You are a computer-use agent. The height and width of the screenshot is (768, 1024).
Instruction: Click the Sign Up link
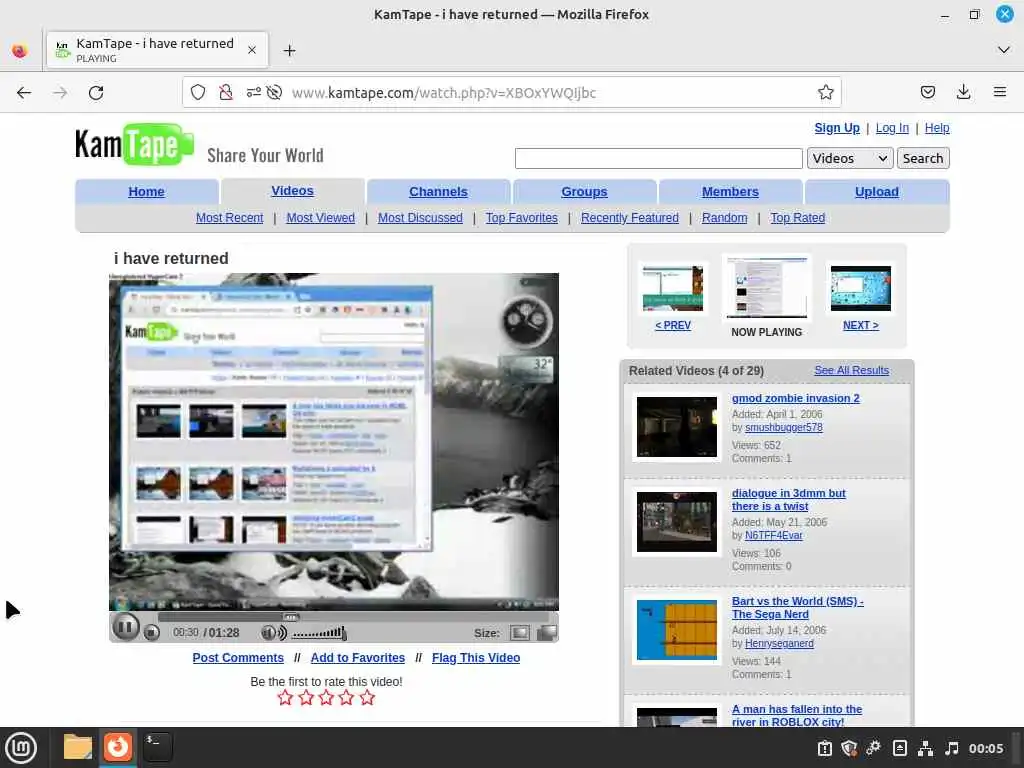click(x=837, y=128)
